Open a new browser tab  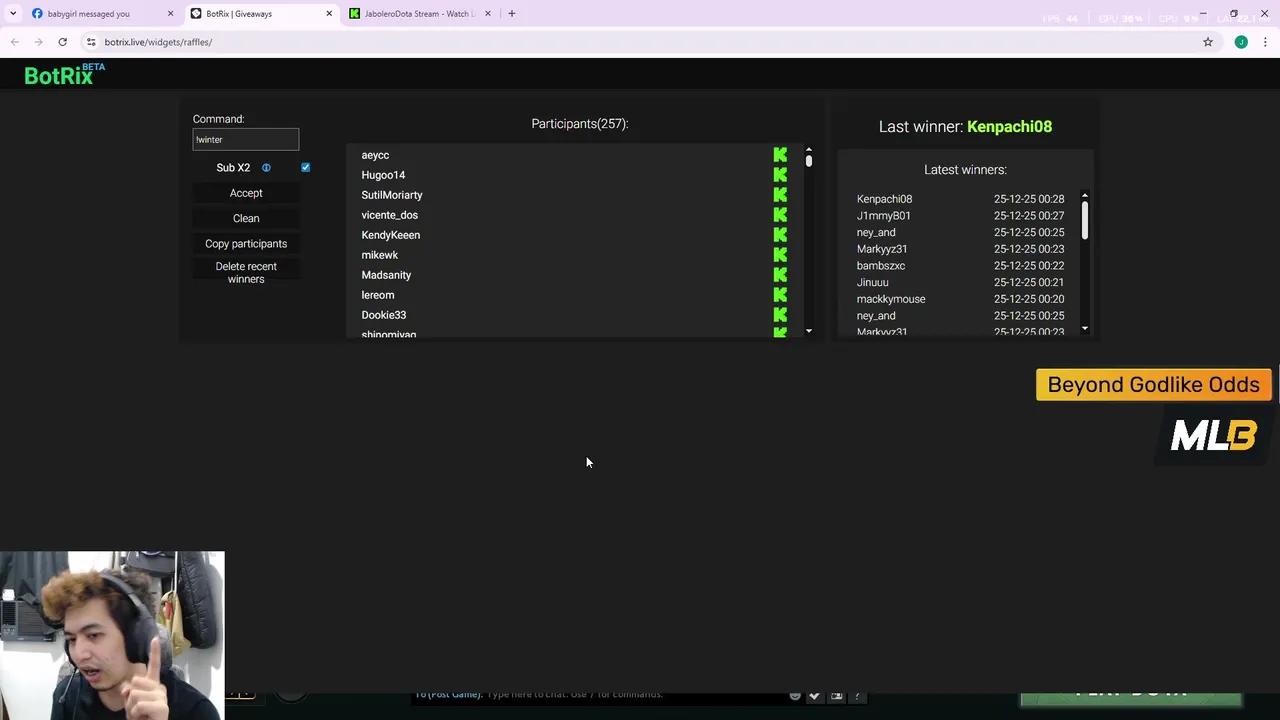coord(512,14)
